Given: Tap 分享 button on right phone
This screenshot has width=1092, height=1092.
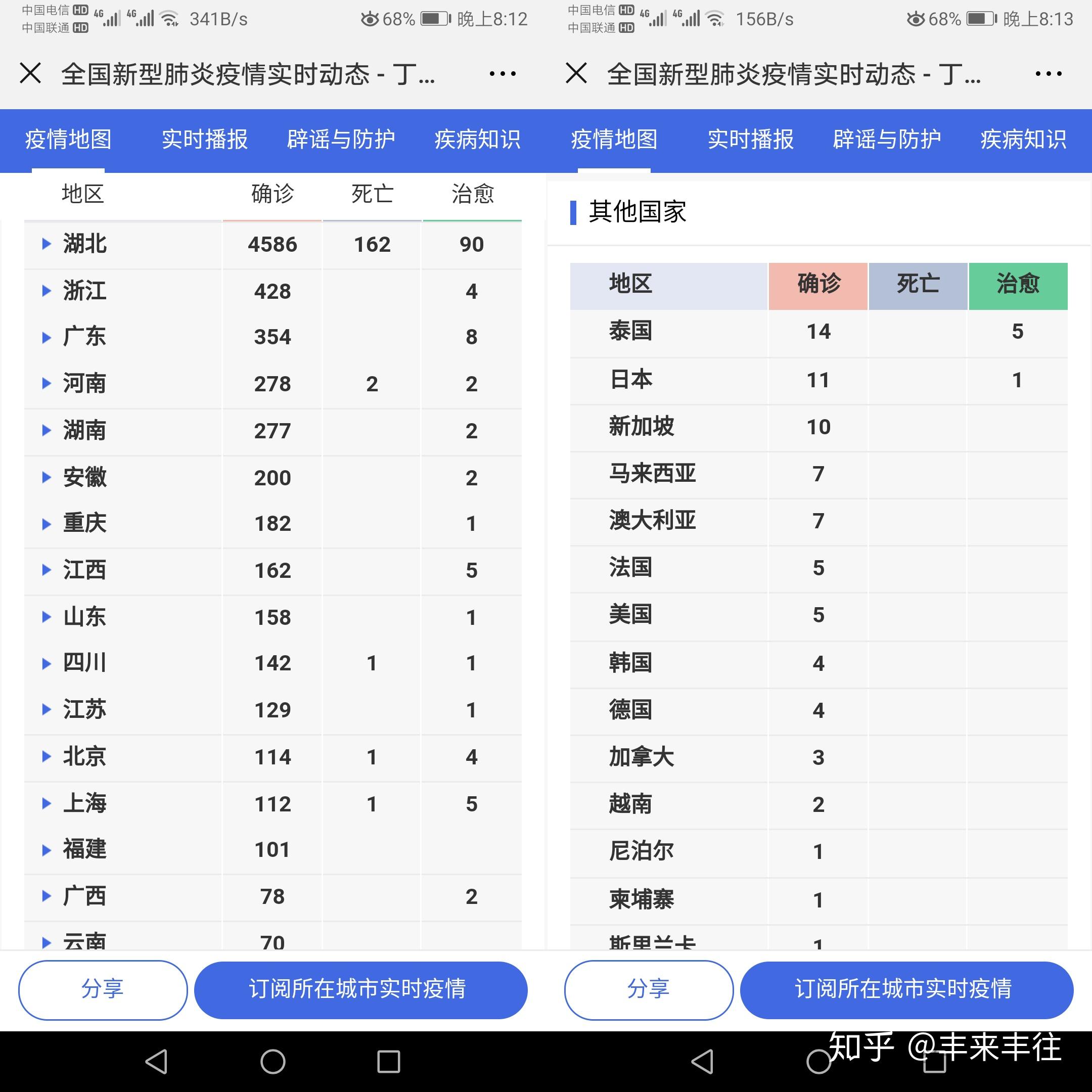Looking at the screenshot, I should pyautogui.click(x=649, y=990).
